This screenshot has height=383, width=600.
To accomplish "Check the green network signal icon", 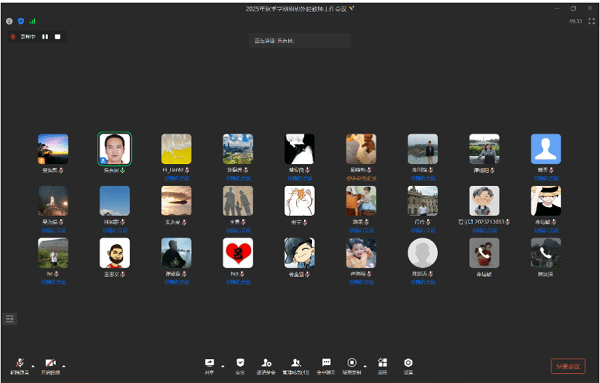I will pyautogui.click(x=33, y=21).
